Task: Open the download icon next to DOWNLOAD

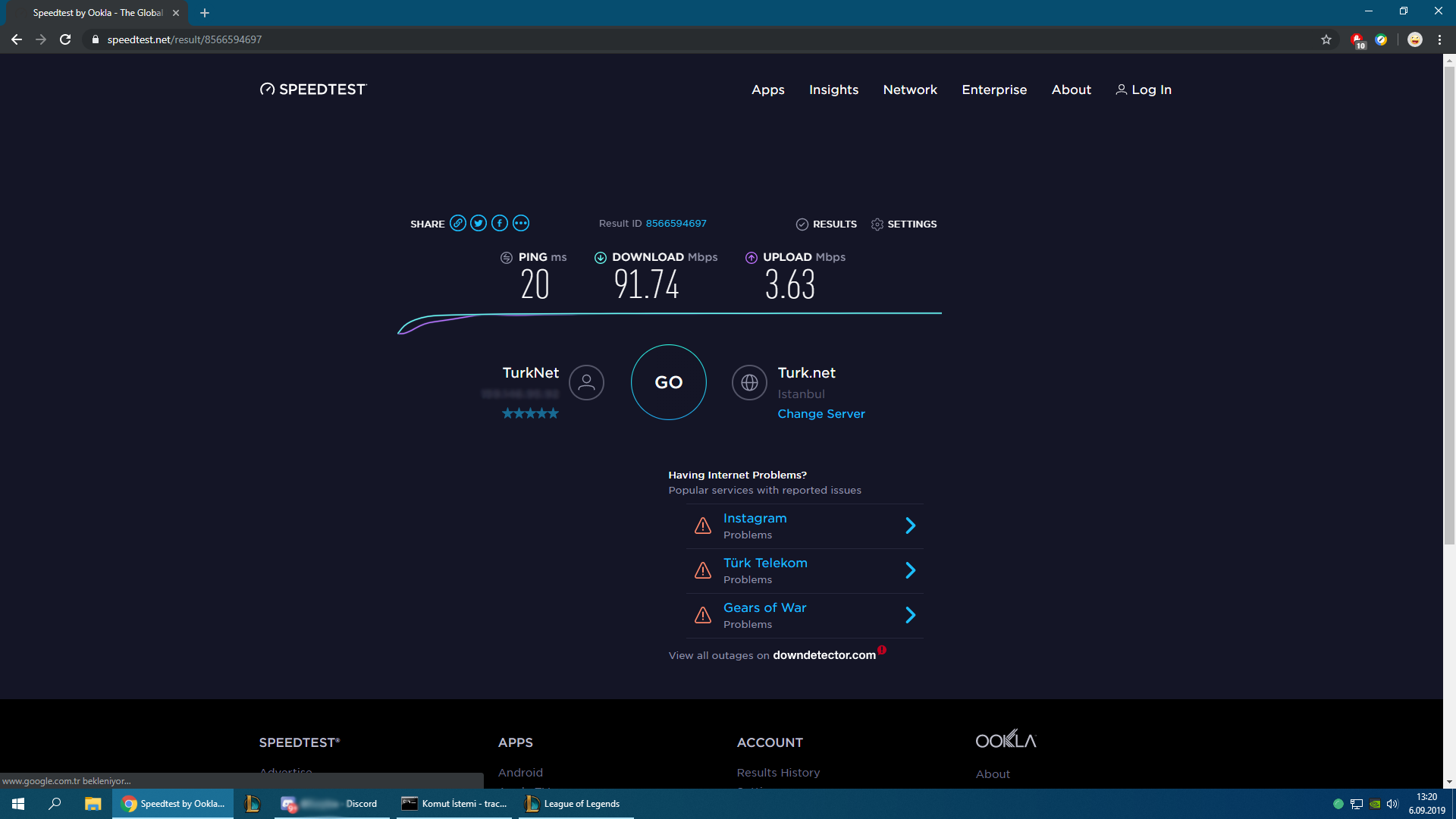Action: [600, 258]
